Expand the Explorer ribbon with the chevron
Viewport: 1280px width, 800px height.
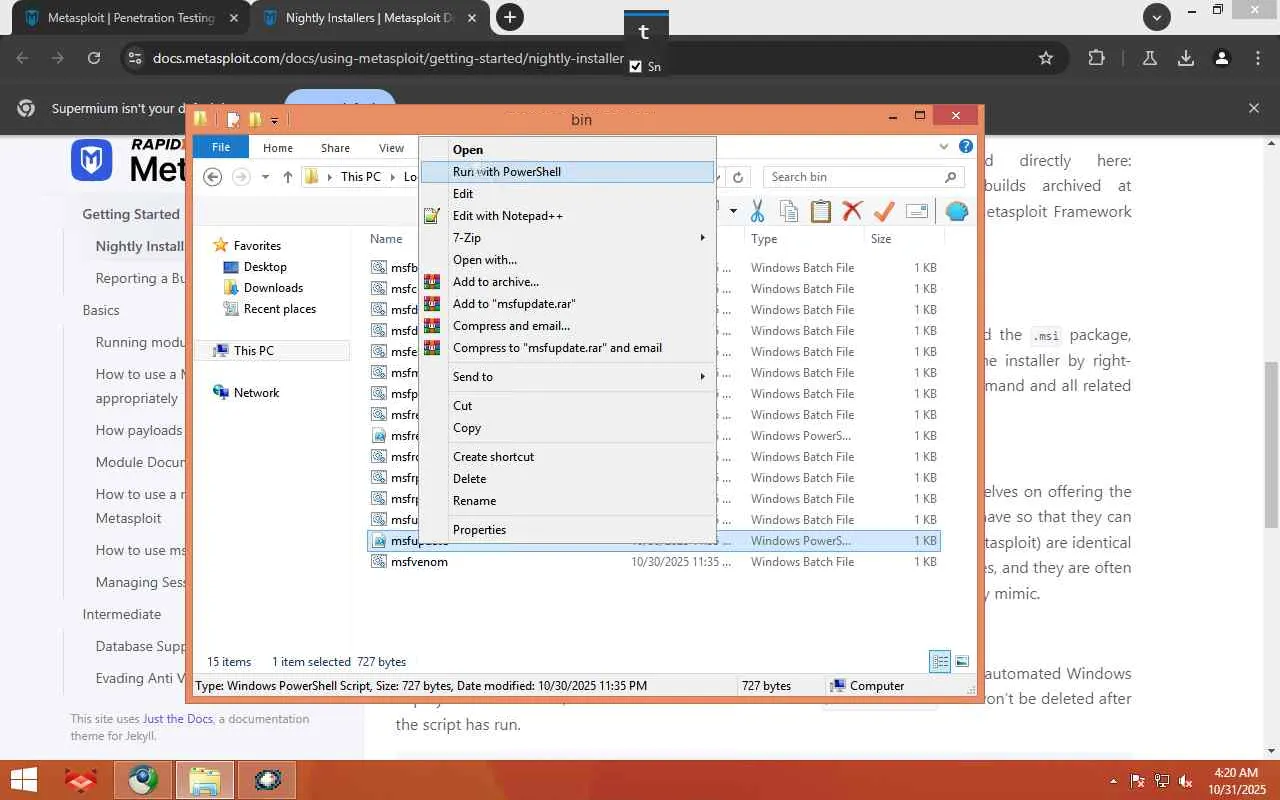point(944,147)
